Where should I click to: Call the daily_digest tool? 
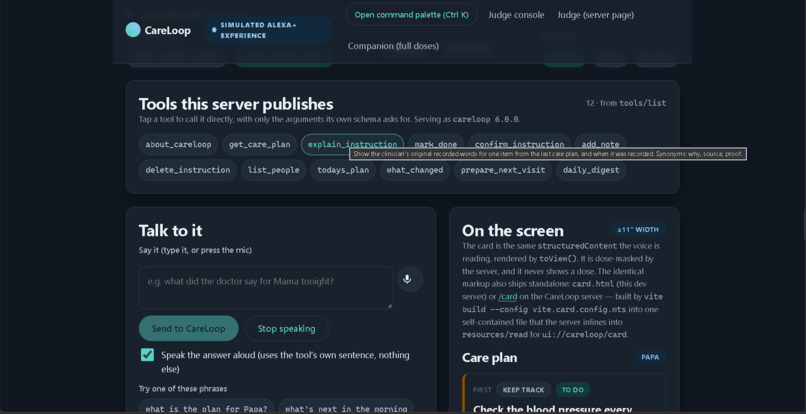tap(591, 170)
